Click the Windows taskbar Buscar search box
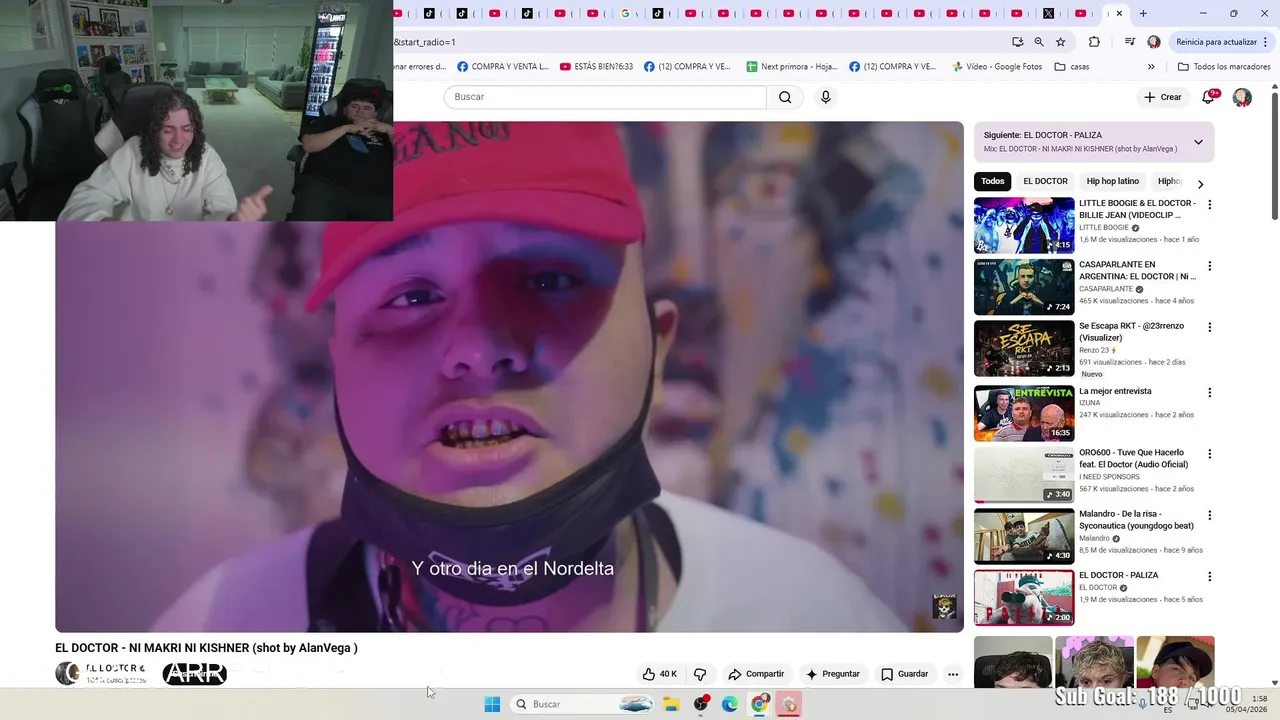The width and height of the screenshot is (1280, 720). (x=584, y=704)
